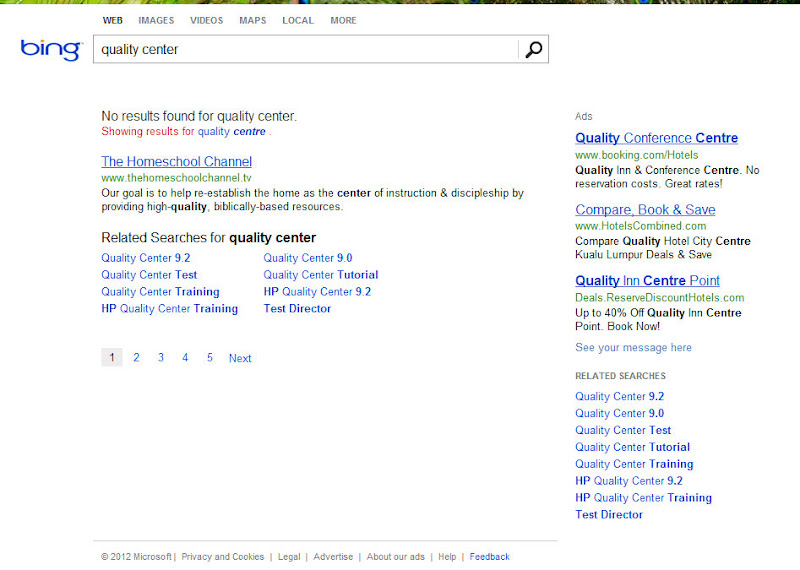The height and width of the screenshot is (570, 800).
Task: Open the MORE menu
Action: coord(343,20)
